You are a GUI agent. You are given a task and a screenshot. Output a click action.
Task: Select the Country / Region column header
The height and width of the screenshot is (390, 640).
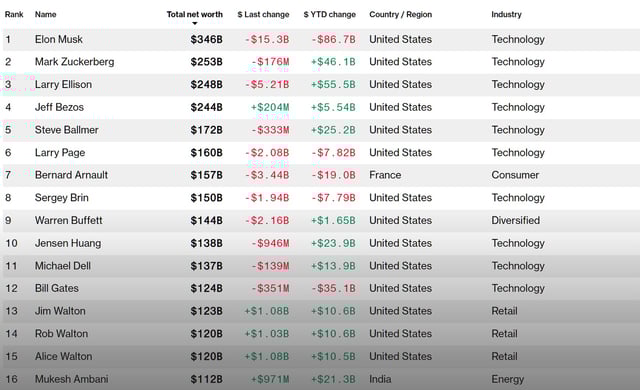coord(400,14)
